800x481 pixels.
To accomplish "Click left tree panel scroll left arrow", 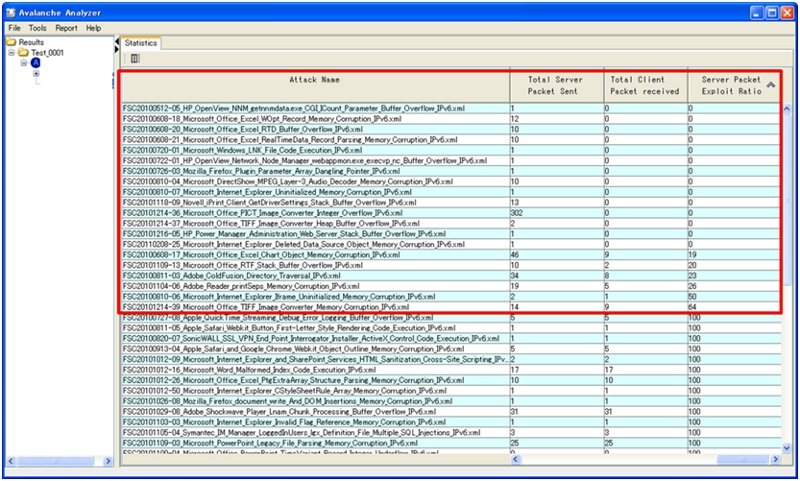I will point(11,461).
